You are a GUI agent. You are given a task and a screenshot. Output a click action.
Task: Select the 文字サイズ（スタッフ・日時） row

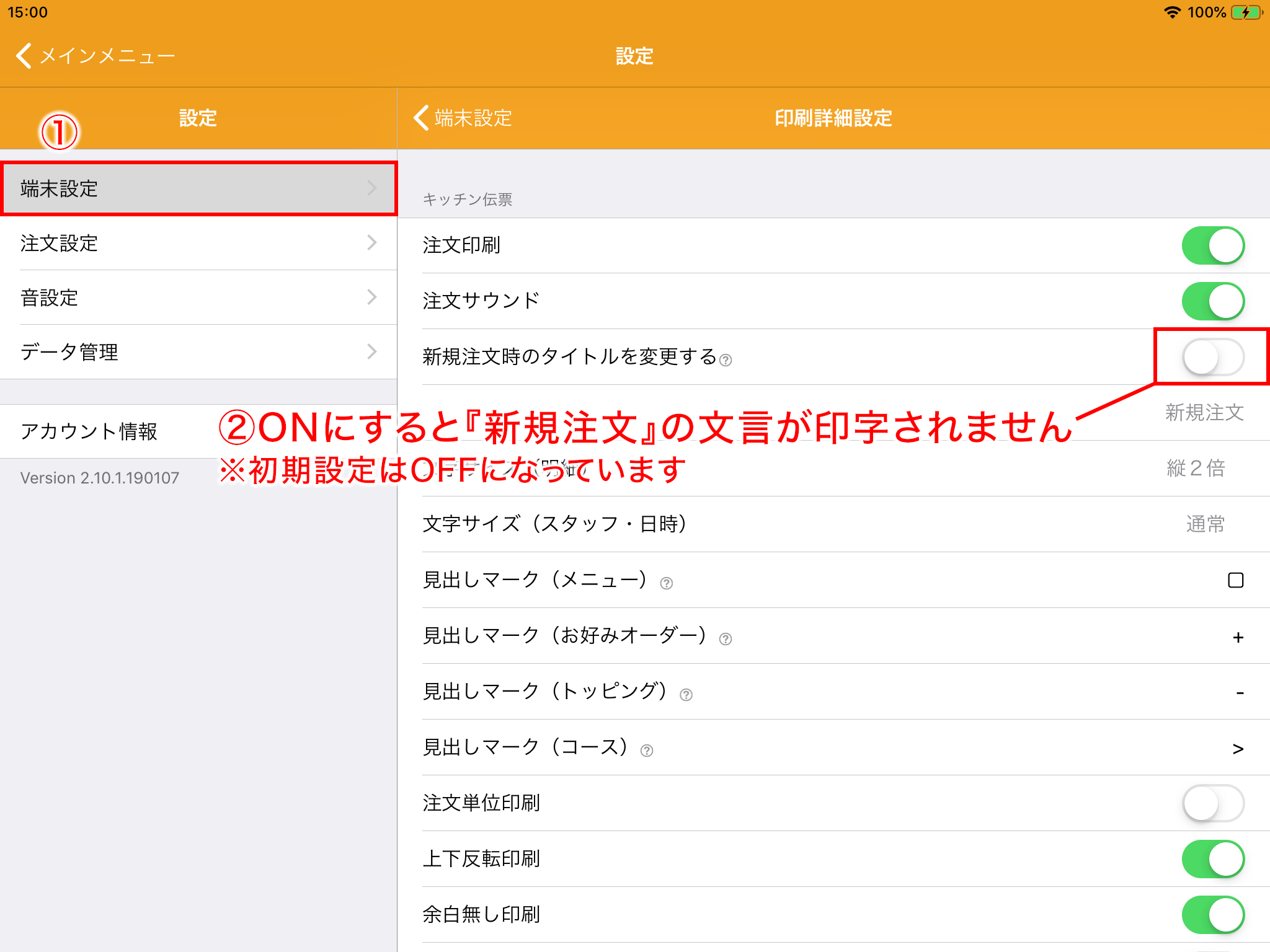click(833, 524)
